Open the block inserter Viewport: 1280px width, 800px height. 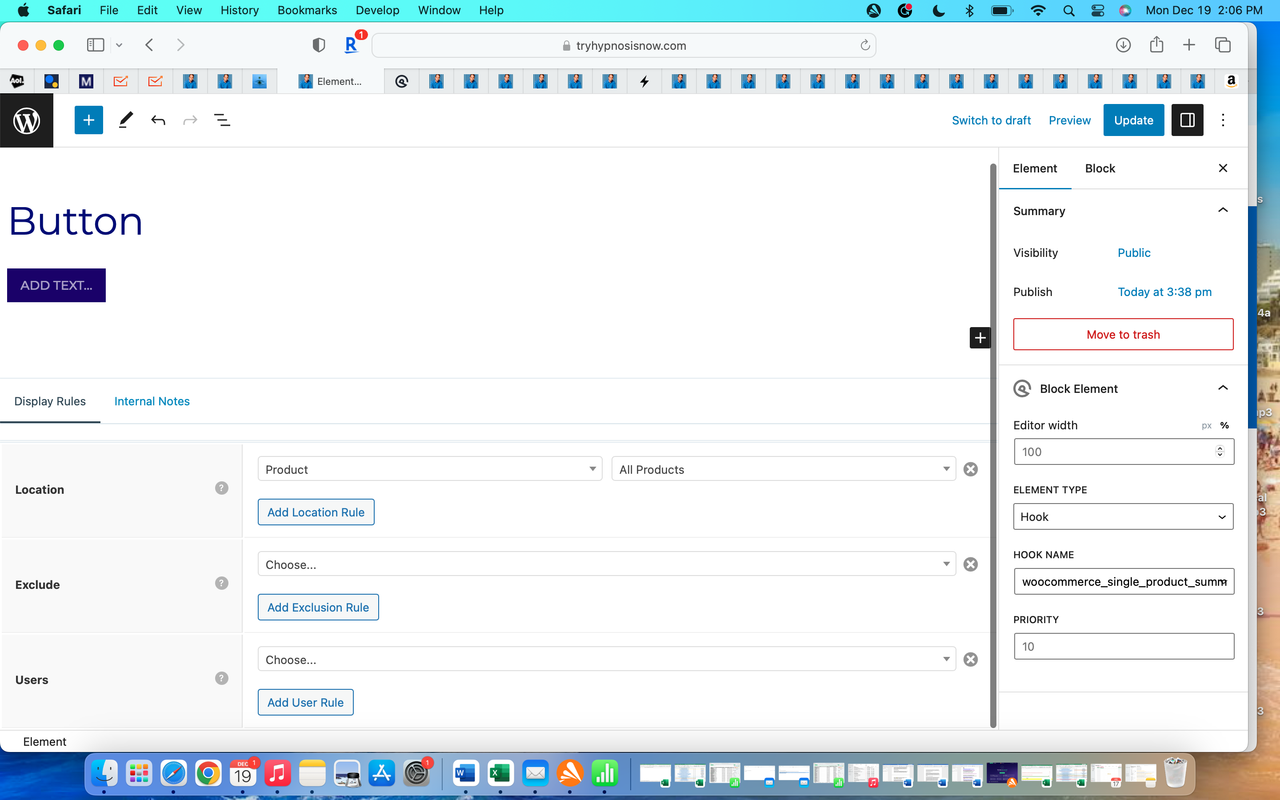pos(88,120)
